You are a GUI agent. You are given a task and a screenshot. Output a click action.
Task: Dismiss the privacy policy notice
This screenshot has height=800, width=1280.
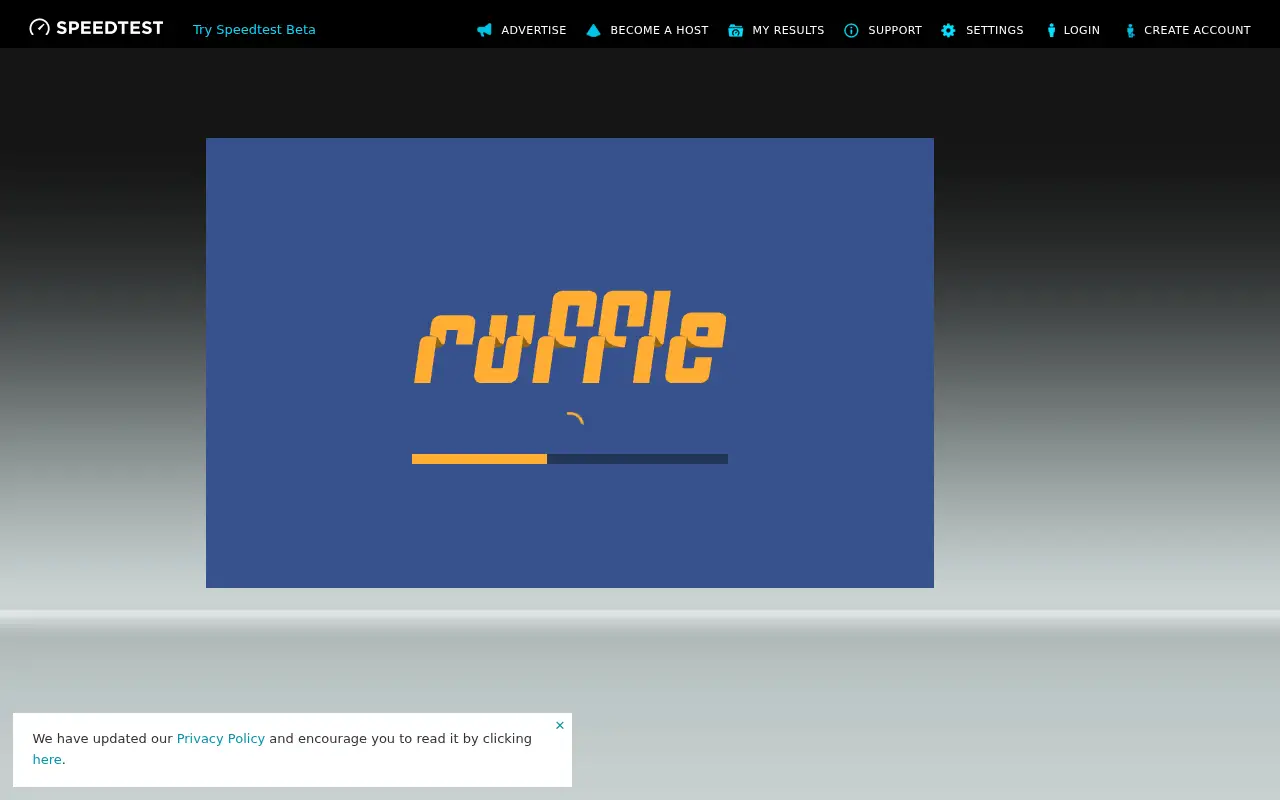pyautogui.click(x=560, y=725)
